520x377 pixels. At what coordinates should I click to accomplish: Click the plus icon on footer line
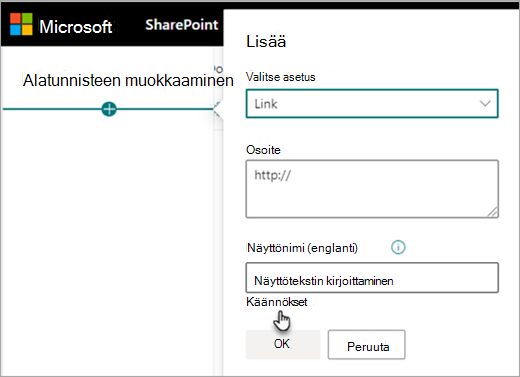coord(109,109)
